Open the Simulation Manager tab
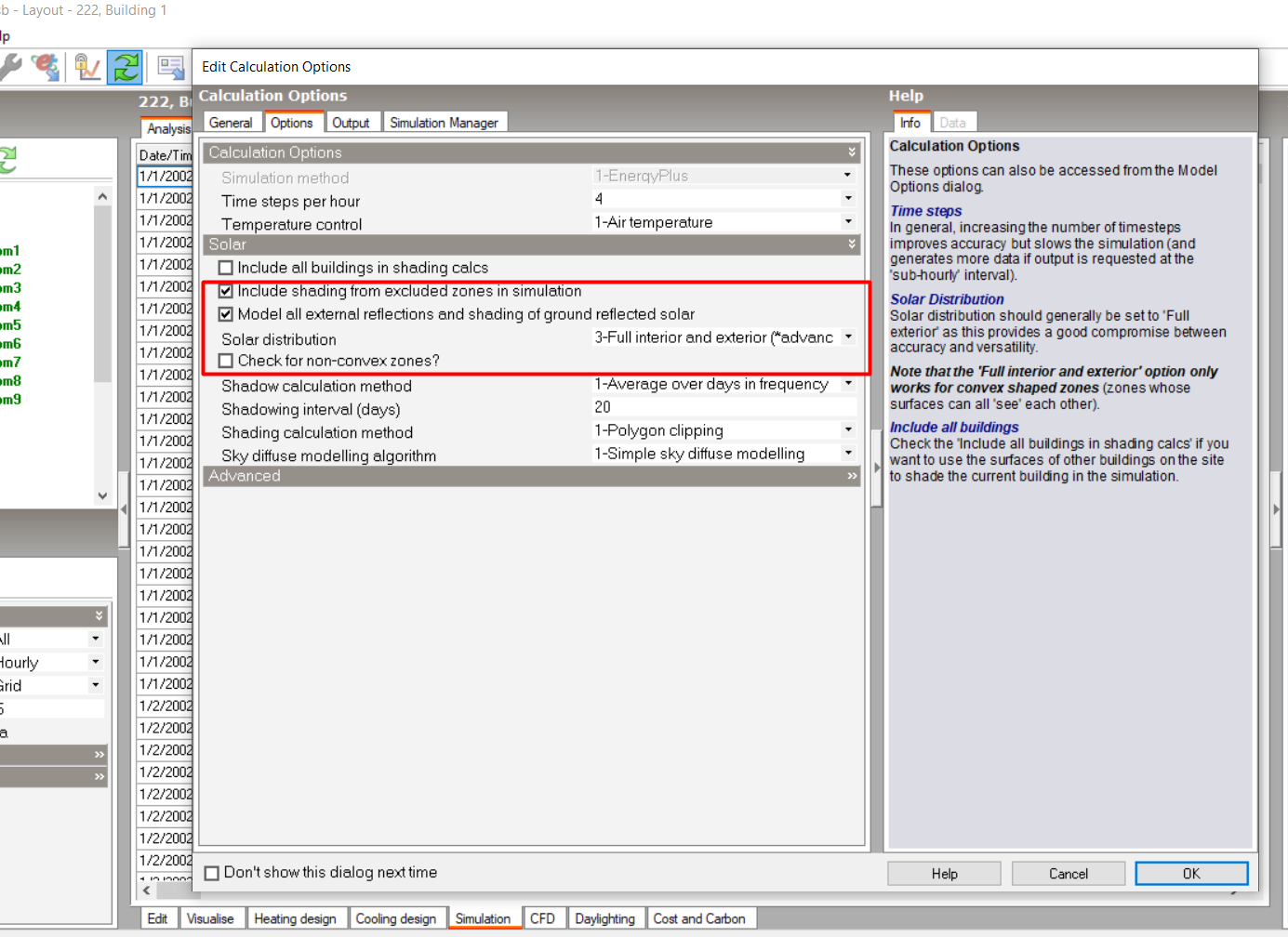 (x=445, y=123)
